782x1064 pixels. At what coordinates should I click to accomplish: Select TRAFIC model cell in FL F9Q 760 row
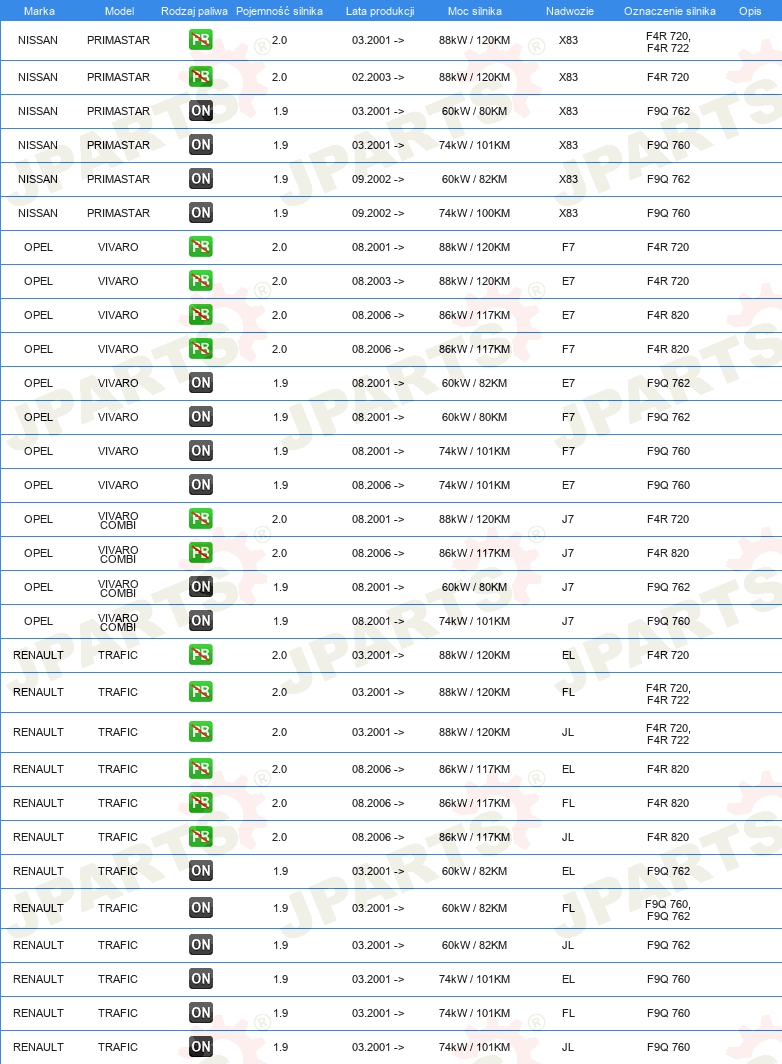(x=117, y=1012)
